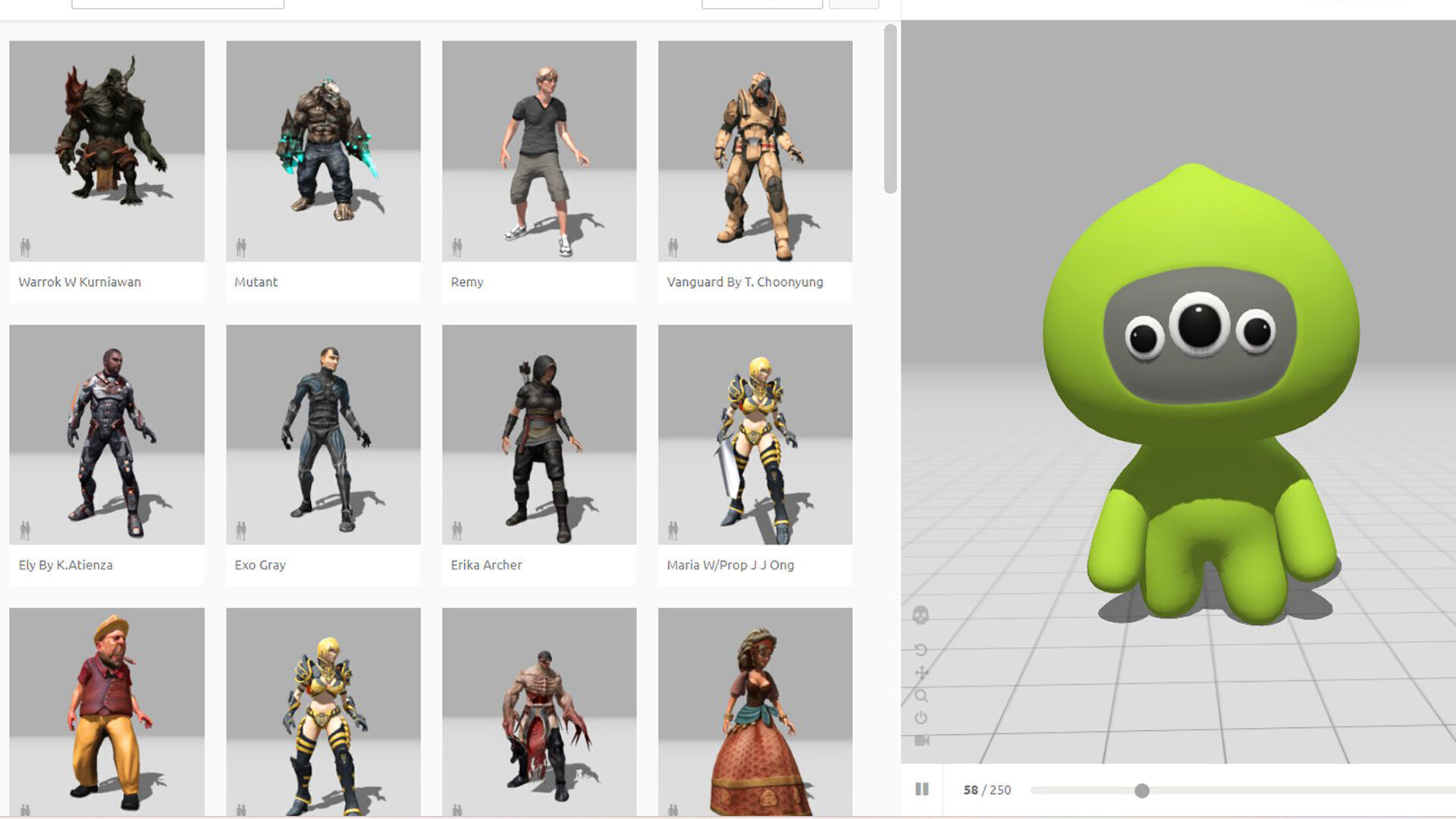Click the green three-eyed character in viewer

(x=1202, y=394)
